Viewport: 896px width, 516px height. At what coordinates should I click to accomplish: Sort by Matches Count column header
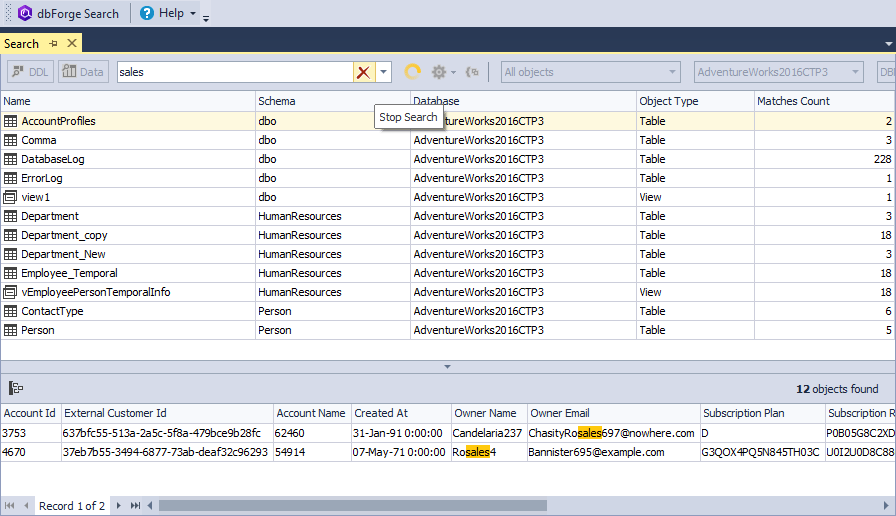[x=793, y=101]
